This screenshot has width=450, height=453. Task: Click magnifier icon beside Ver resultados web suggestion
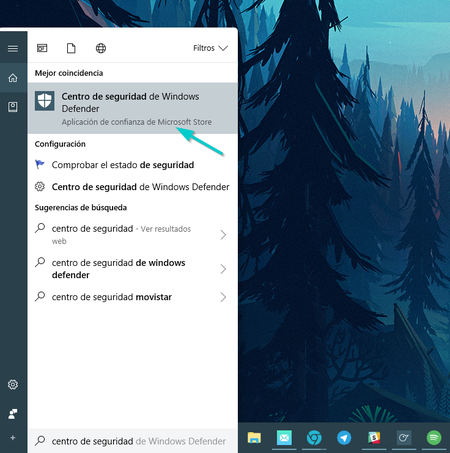pos(40,228)
